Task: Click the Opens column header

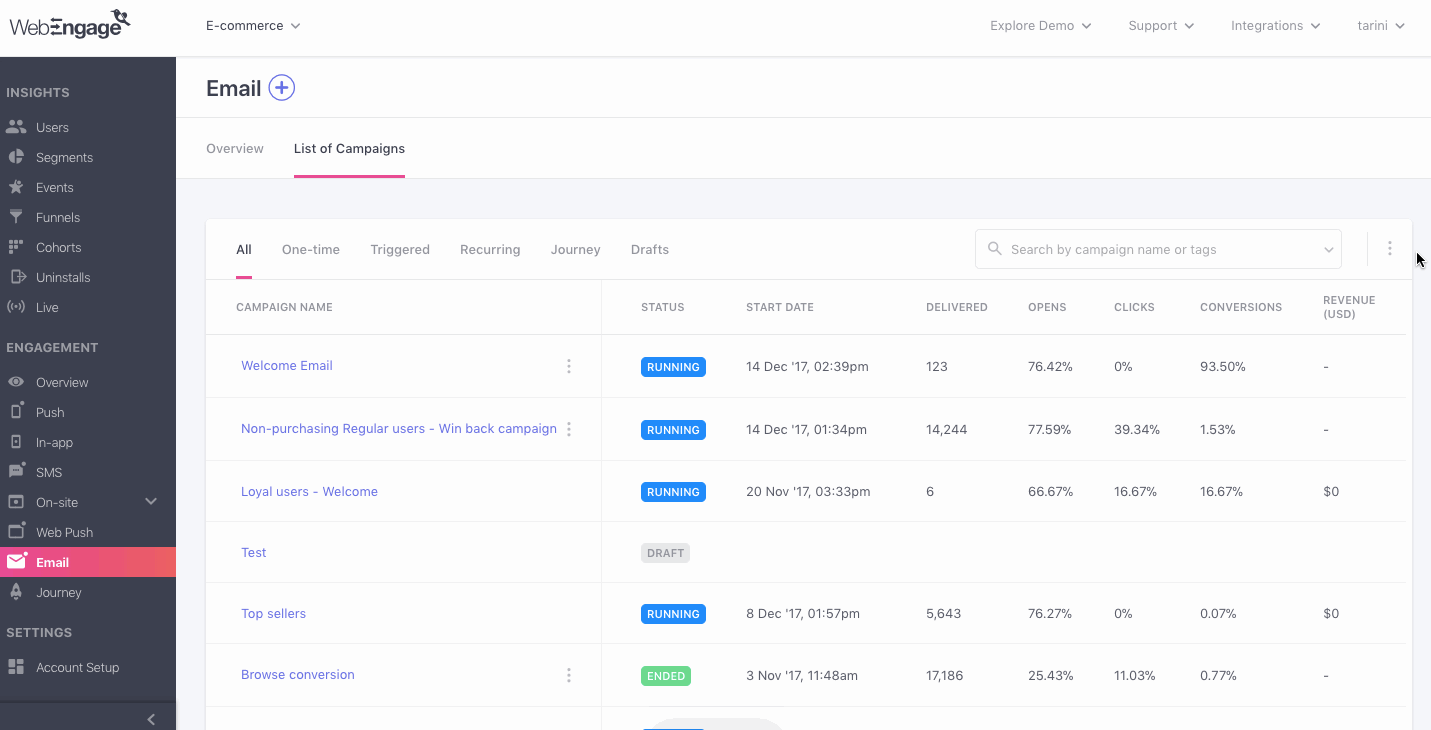Action: coord(1047,307)
